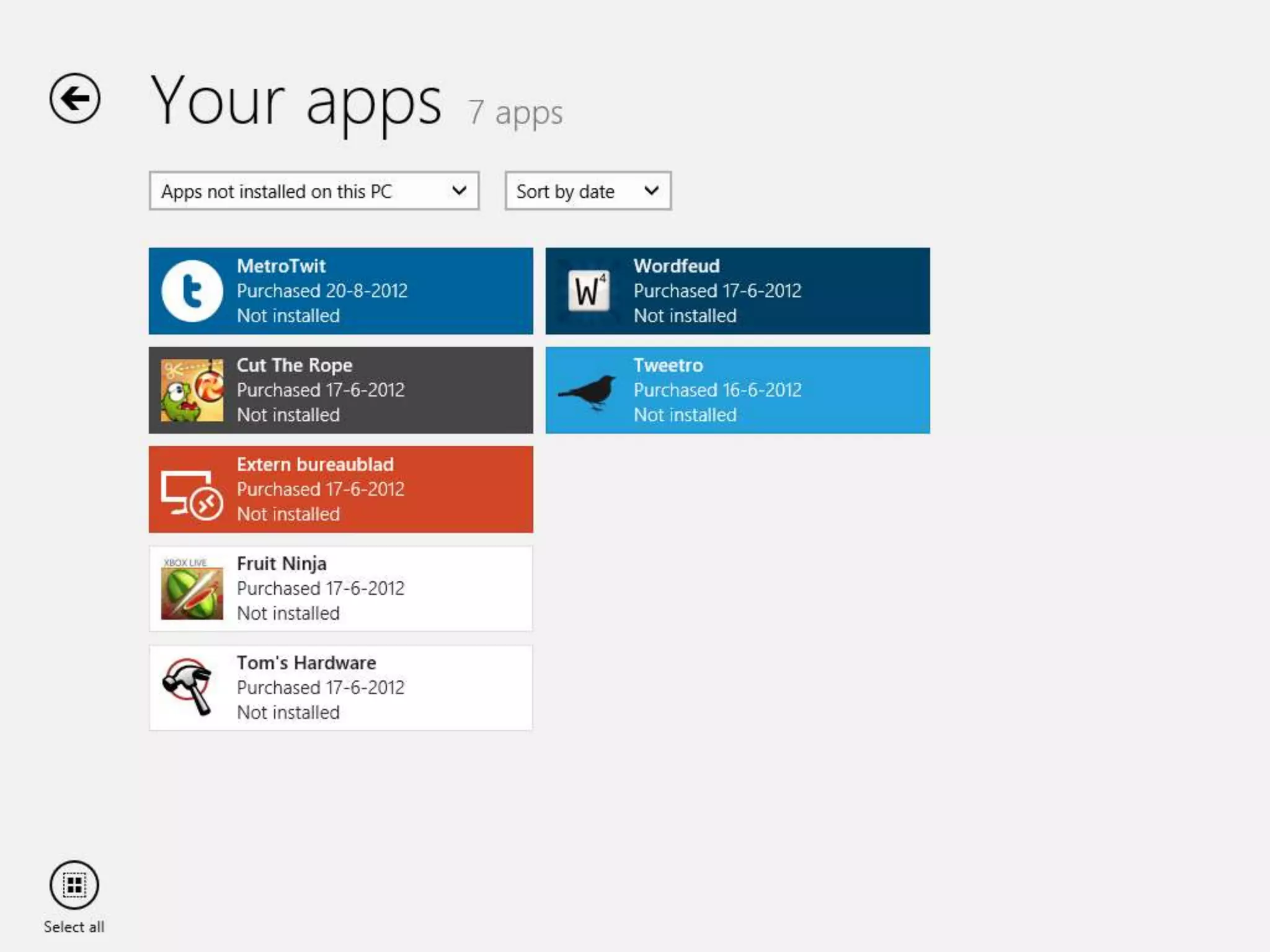
Task: Click the MetroTwit app icon
Action: point(192,291)
